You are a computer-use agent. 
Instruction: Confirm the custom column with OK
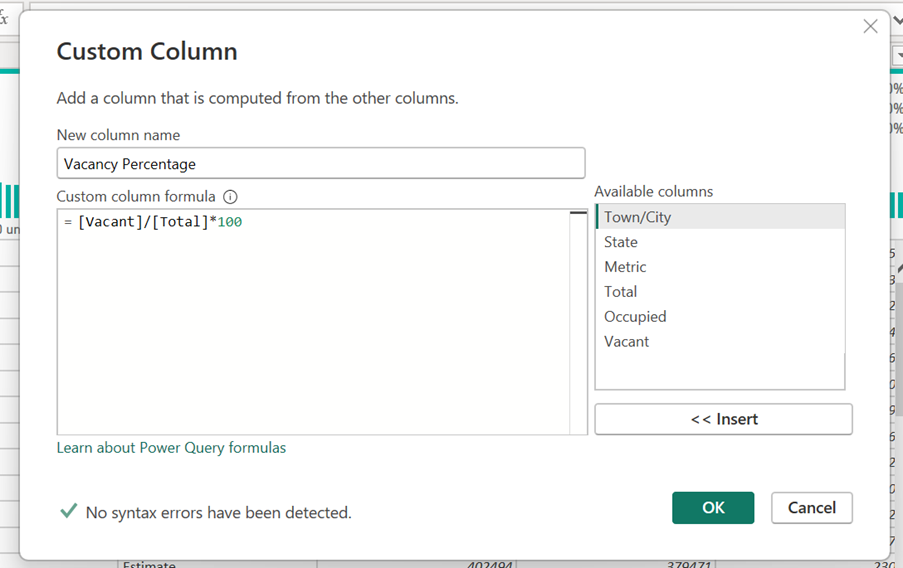(713, 508)
